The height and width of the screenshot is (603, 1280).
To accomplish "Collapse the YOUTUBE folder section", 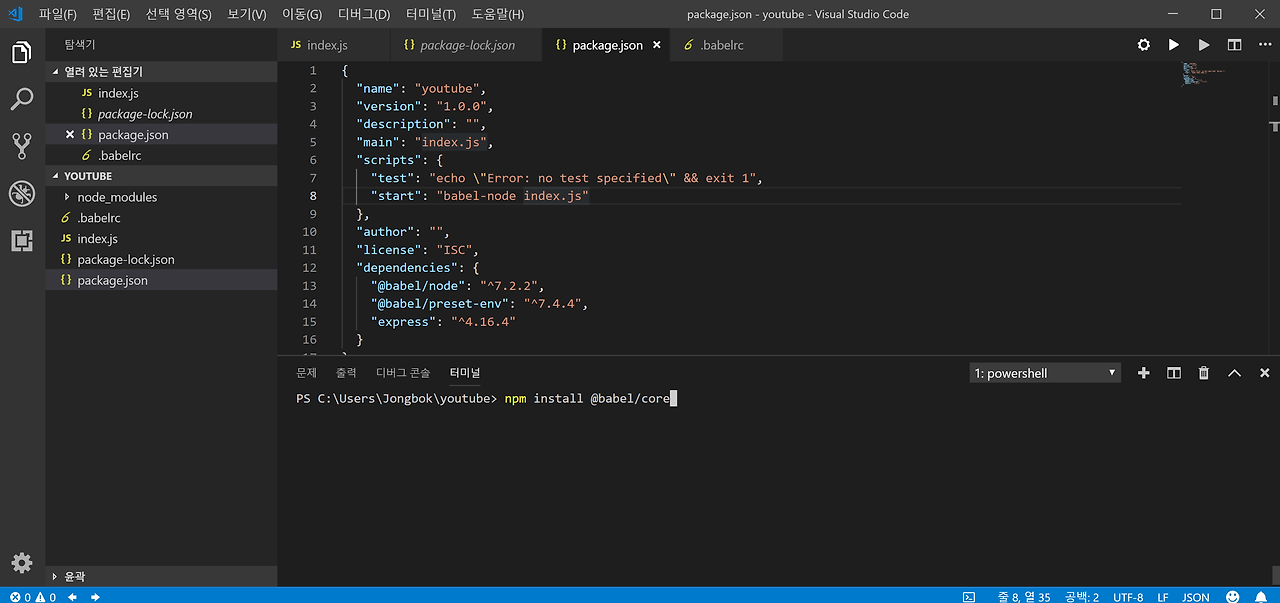I will (161, 176).
